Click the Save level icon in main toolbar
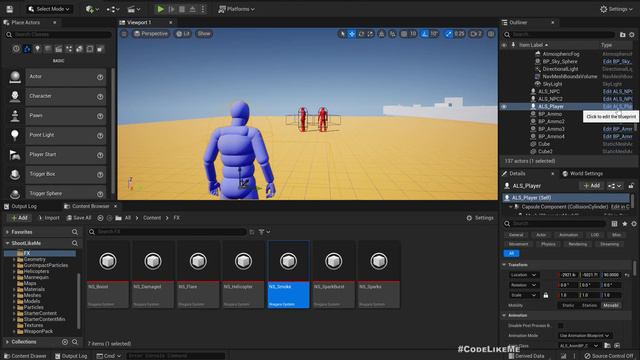 (9, 9)
